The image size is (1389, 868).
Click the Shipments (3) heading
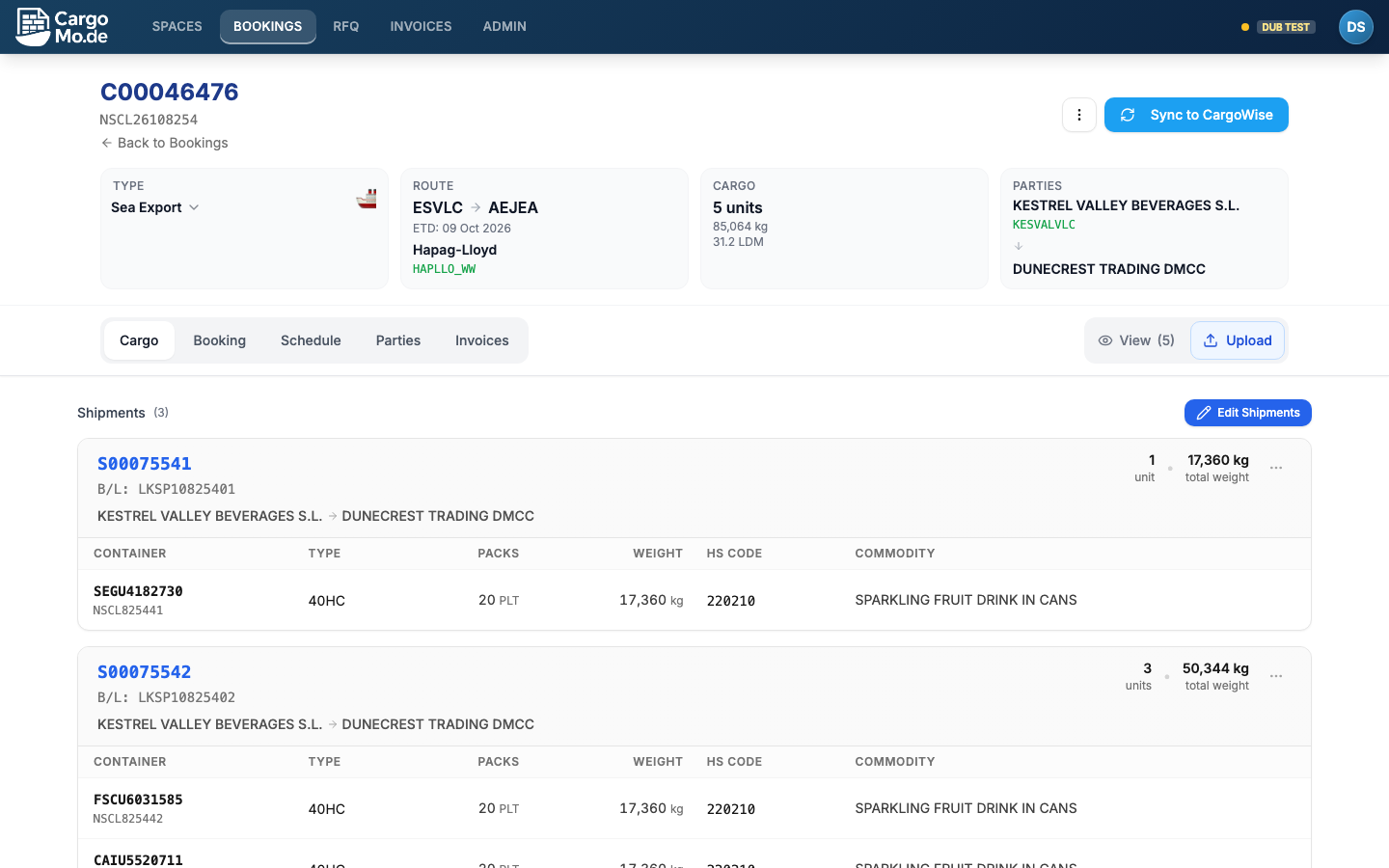coord(123,413)
